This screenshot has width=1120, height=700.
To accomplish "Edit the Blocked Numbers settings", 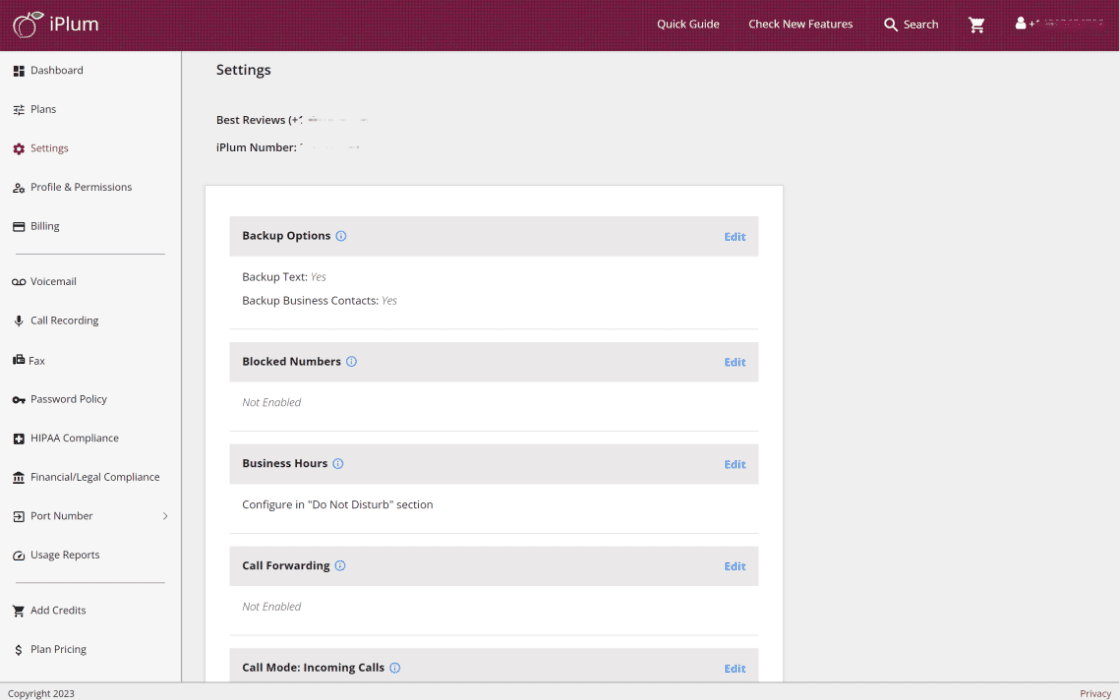I will tap(735, 362).
